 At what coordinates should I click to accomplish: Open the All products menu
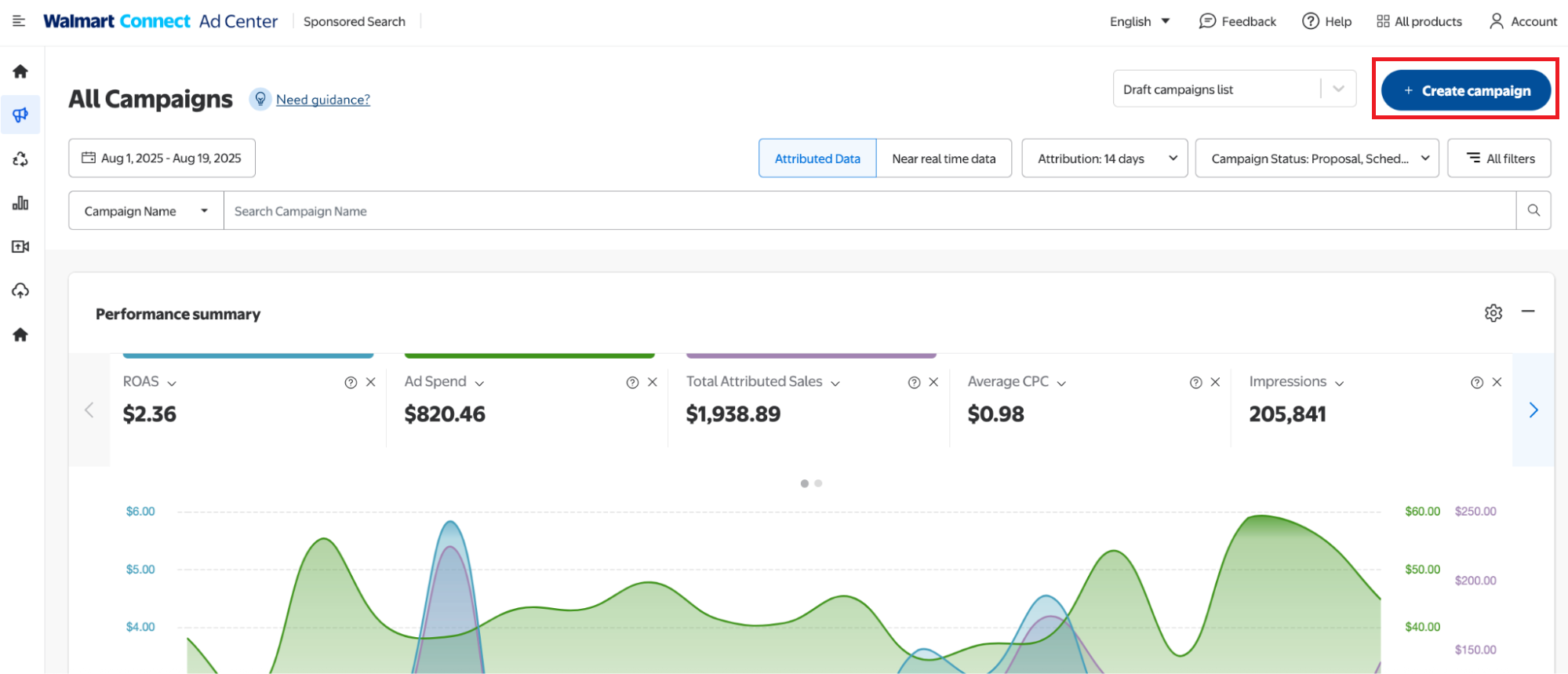(x=1419, y=21)
